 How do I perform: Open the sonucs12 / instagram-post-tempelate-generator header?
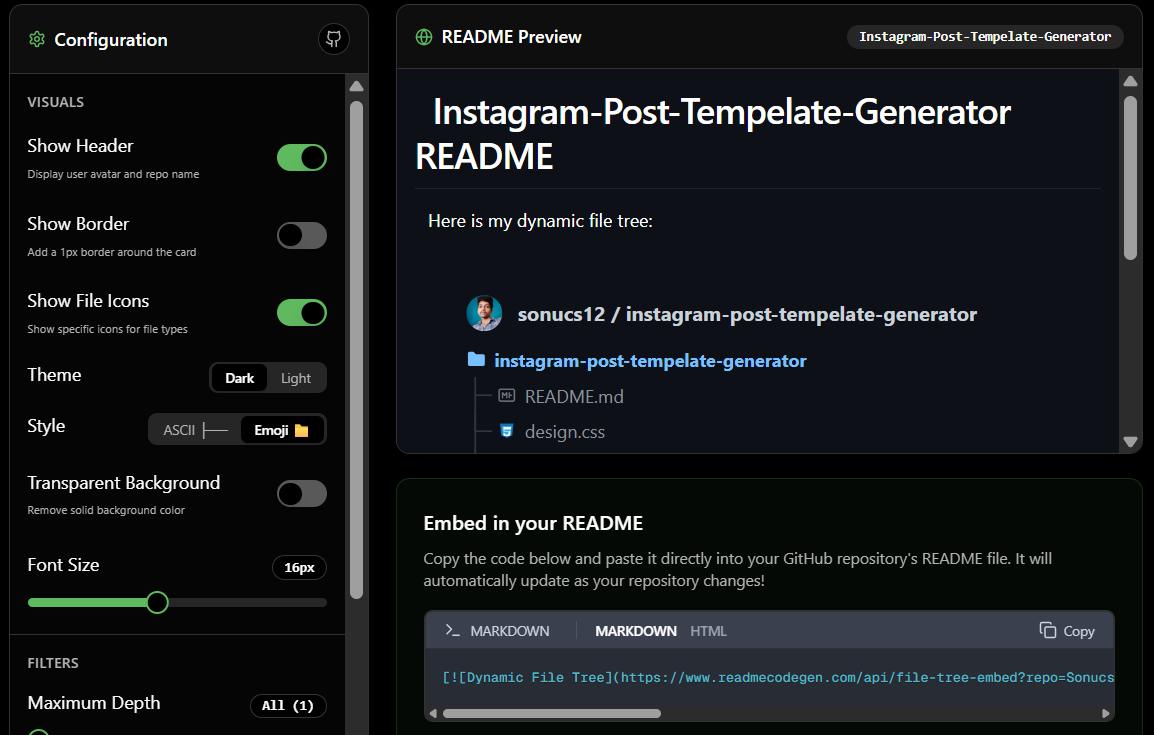(747, 314)
